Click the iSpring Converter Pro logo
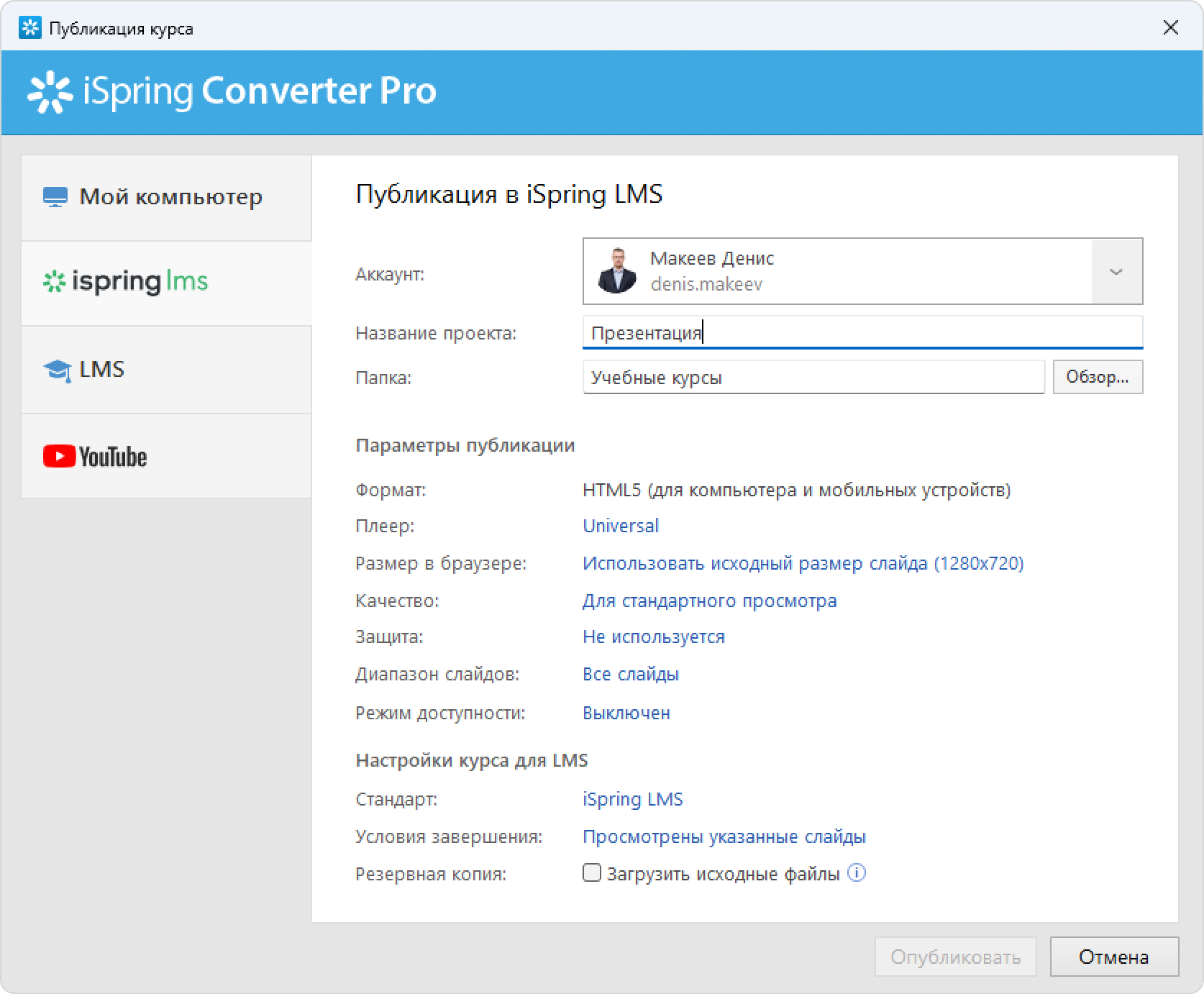The width and height of the screenshot is (1204, 994). point(232,92)
